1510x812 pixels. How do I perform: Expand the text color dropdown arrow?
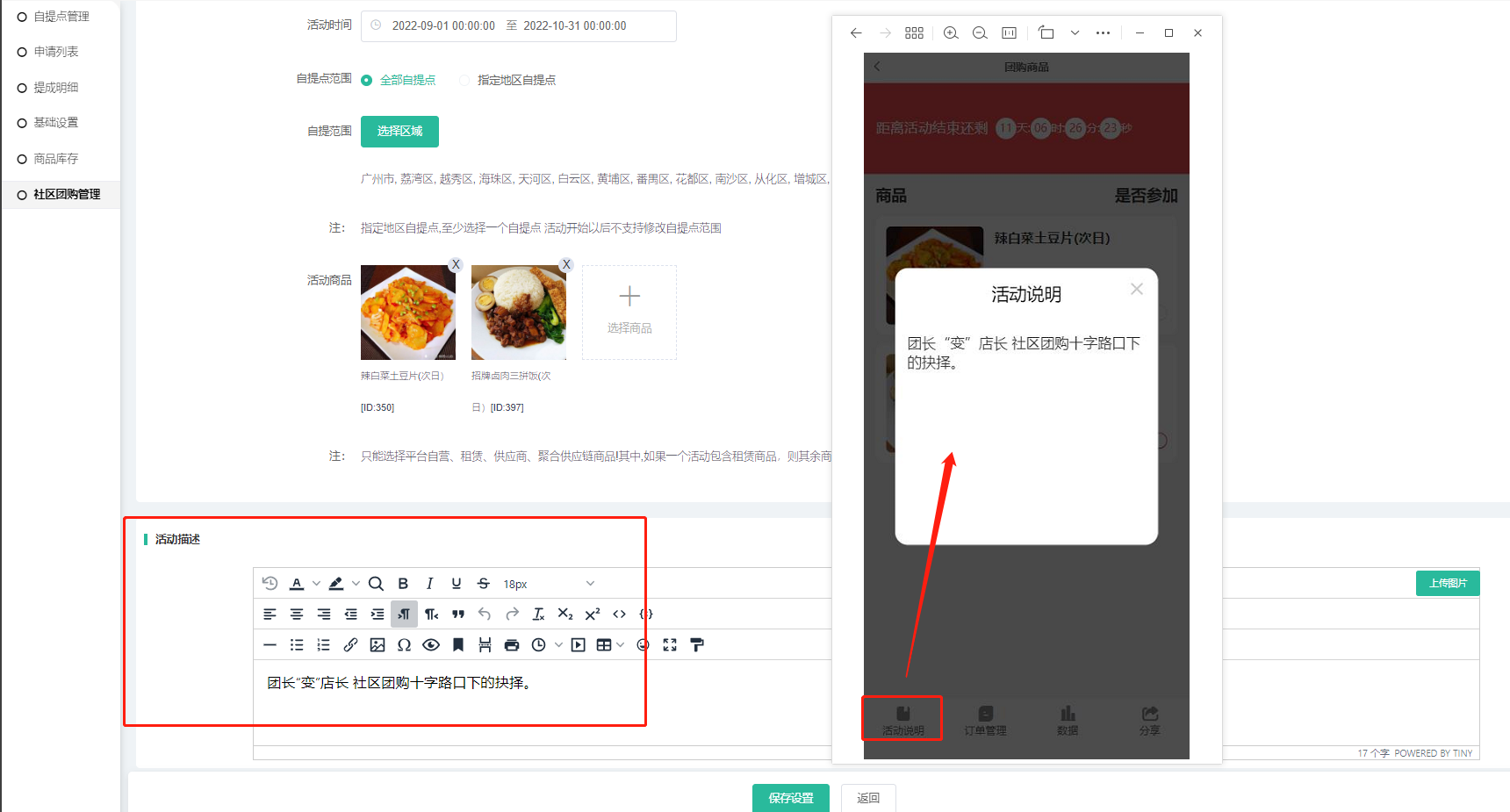pos(316,584)
